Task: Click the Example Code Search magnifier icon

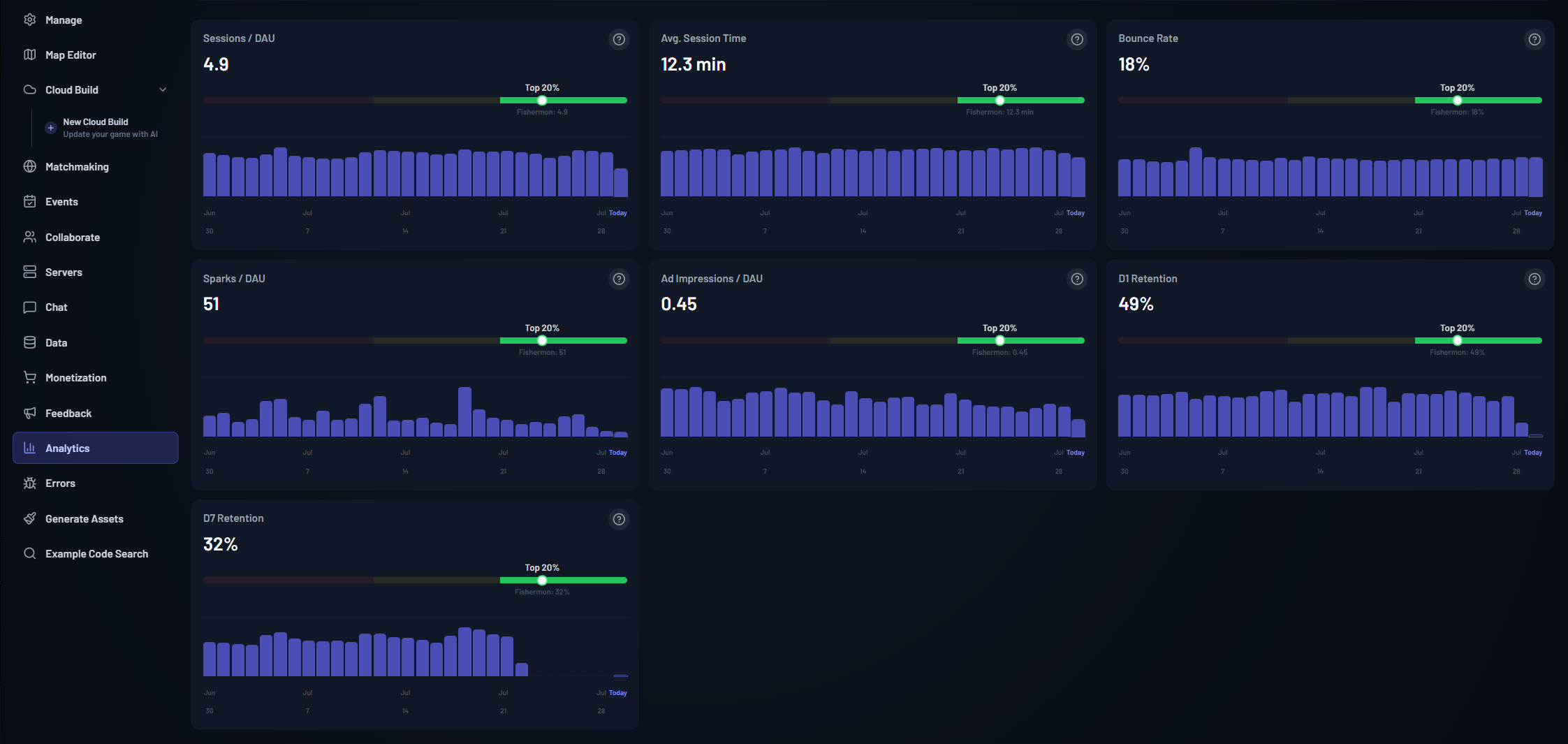Action: (x=29, y=553)
